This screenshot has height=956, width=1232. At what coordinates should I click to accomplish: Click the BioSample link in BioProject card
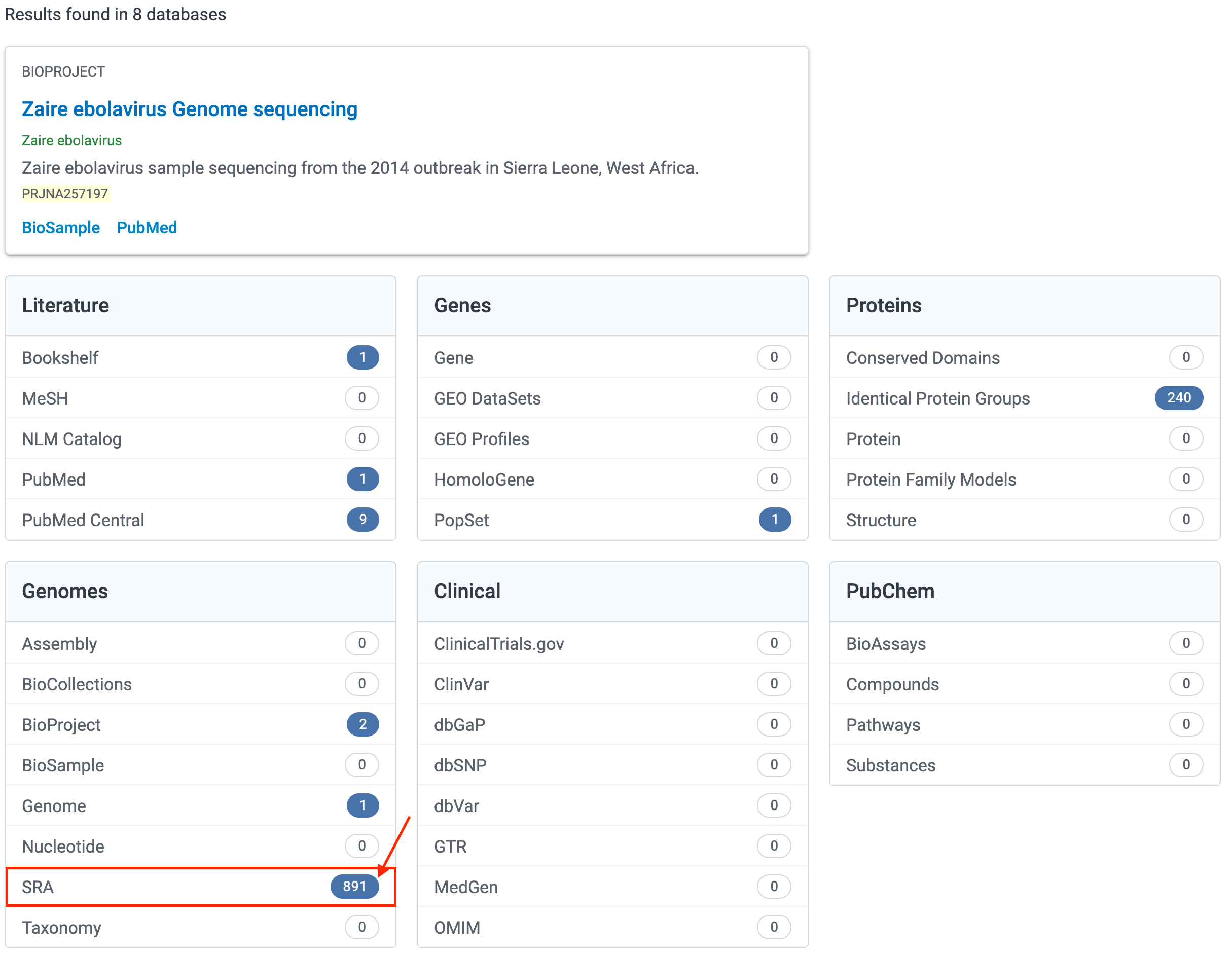coord(60,227)
